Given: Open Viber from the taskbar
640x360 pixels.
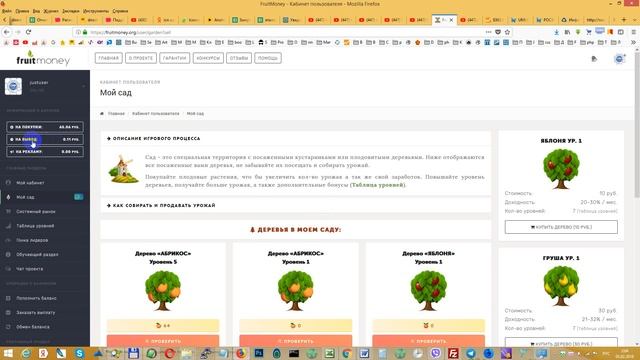Looking at the screenshot, I should pyautogui.click(x=436, y=353).
